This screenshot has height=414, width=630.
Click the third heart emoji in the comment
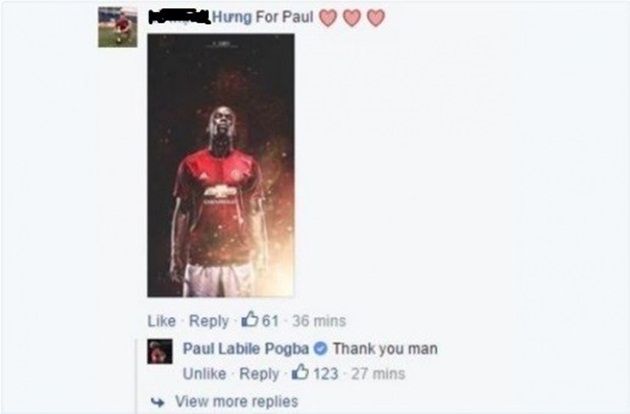pyautogui.click(x=376, y=18)
